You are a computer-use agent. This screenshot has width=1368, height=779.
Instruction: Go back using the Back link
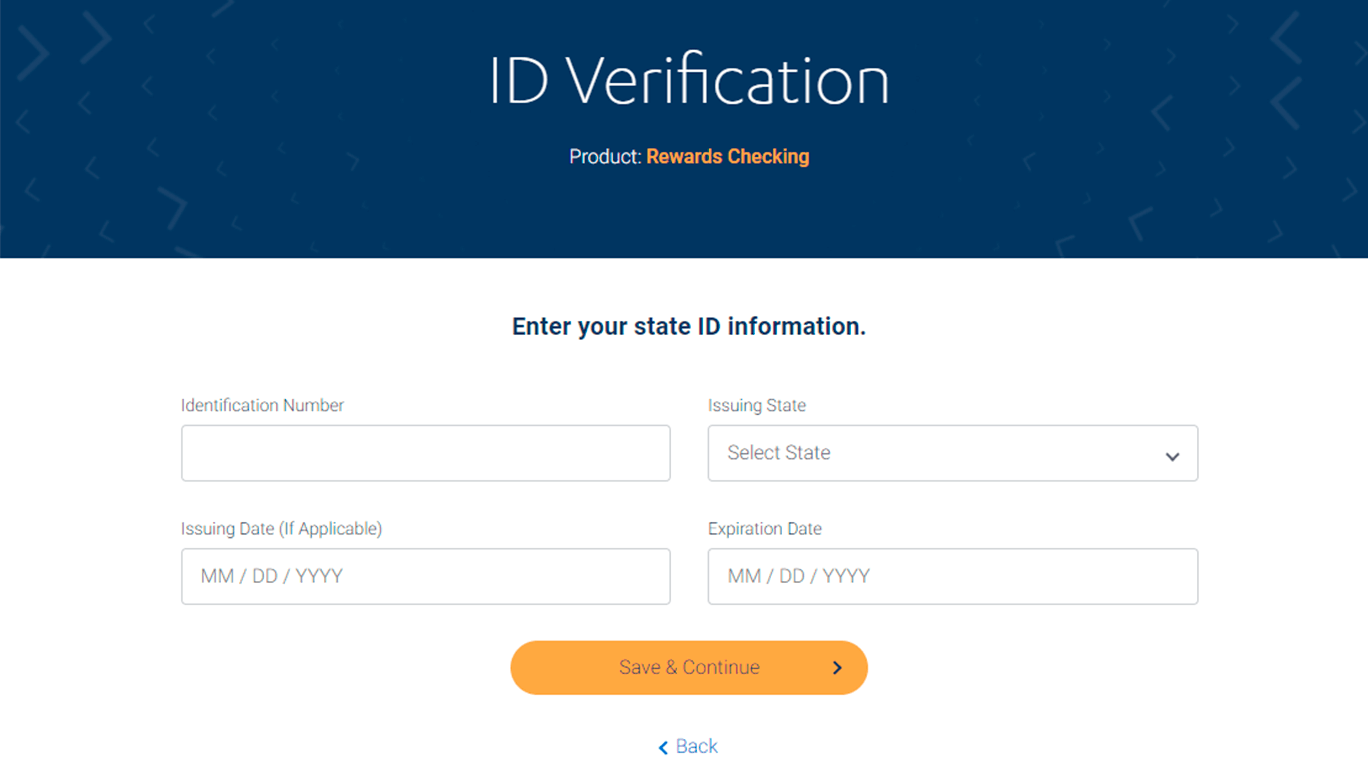coord(696,746)
